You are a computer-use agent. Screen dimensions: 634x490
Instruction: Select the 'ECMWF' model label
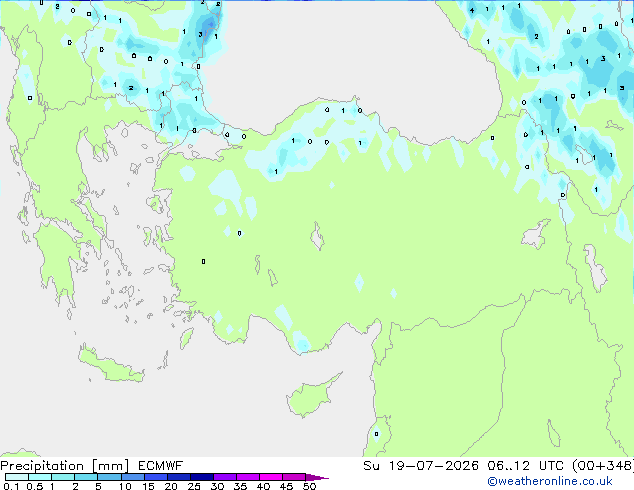pyautogui.click(x=161, y=466)
